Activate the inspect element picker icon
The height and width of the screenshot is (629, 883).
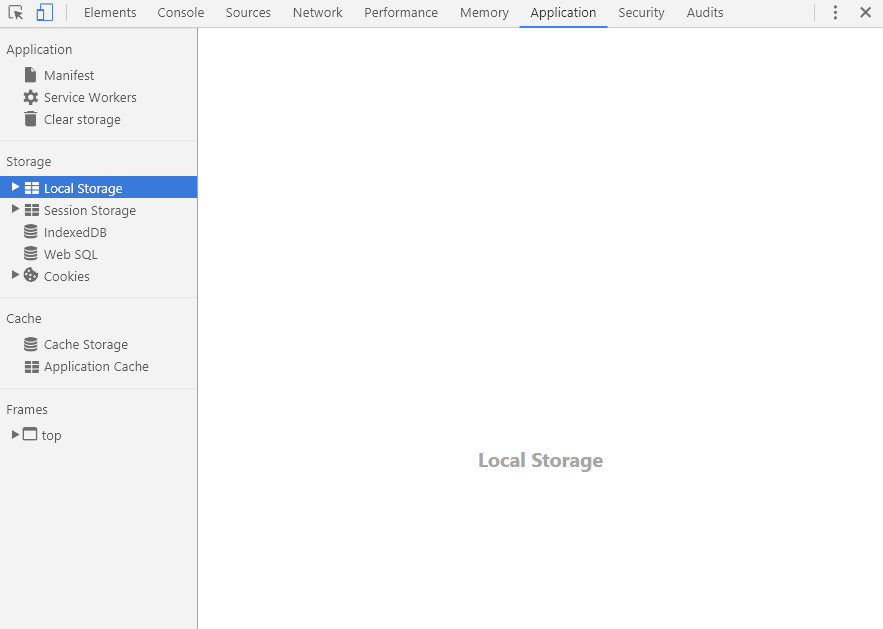coord(16,12)
